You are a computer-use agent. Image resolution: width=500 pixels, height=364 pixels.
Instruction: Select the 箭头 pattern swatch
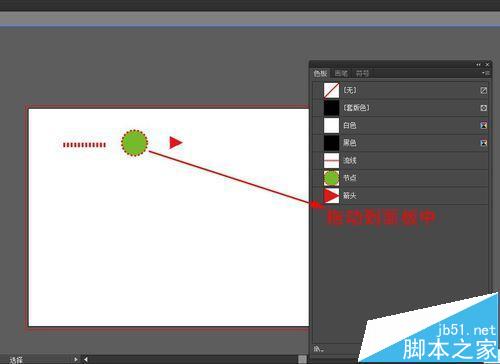click(x=400, y=196)
